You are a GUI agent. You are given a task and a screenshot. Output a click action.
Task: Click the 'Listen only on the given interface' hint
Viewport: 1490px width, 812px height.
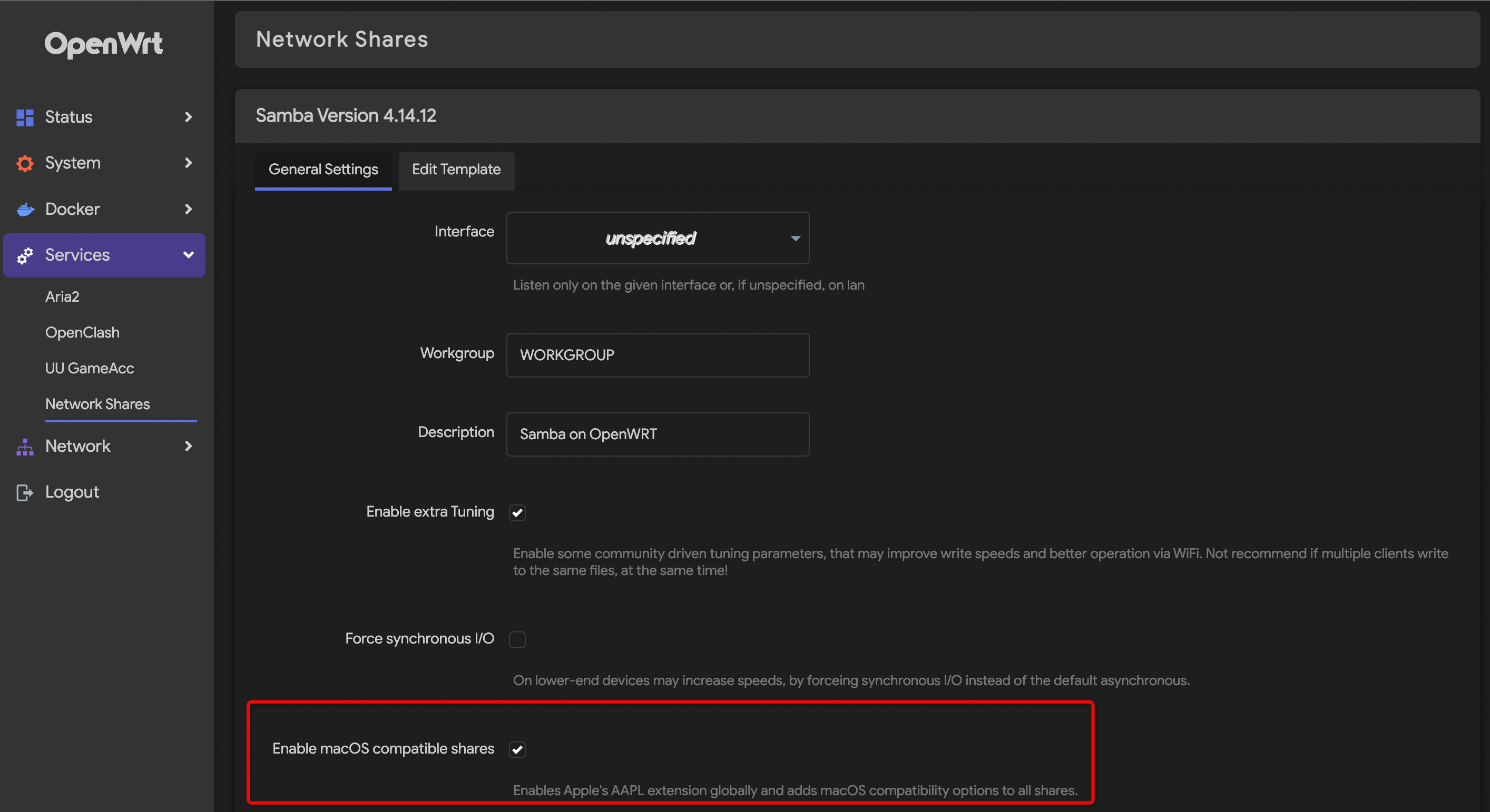[689, 285]
